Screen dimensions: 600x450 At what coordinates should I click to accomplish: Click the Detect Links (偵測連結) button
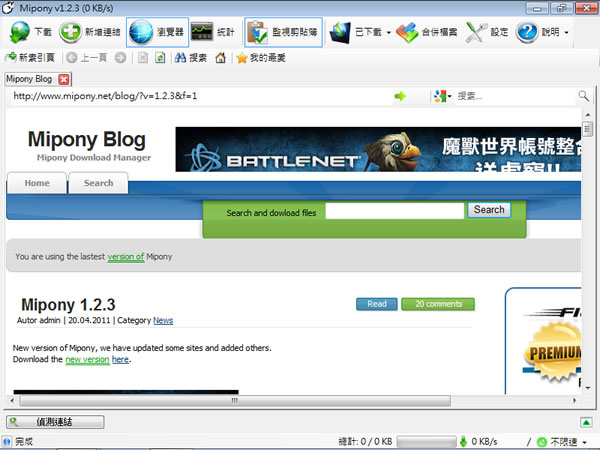pos(55,422)
